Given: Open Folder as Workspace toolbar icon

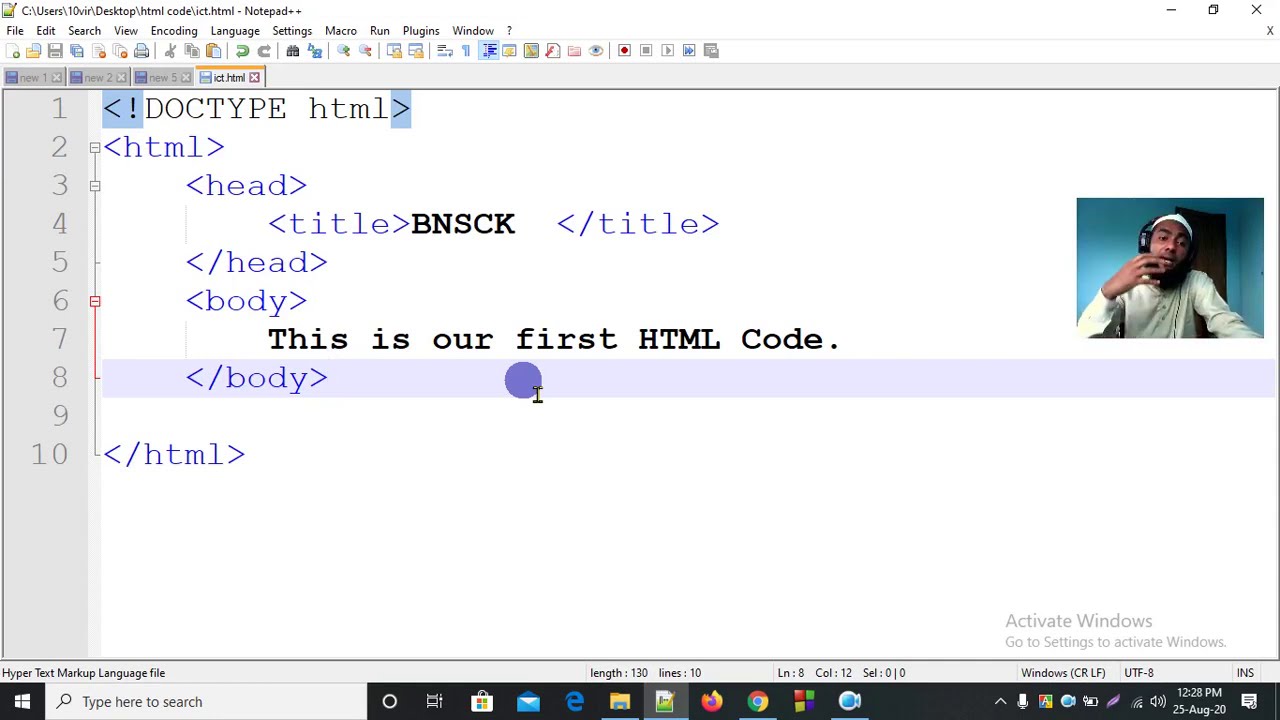Looking at the screenshot, I should (x=574, y=51).
